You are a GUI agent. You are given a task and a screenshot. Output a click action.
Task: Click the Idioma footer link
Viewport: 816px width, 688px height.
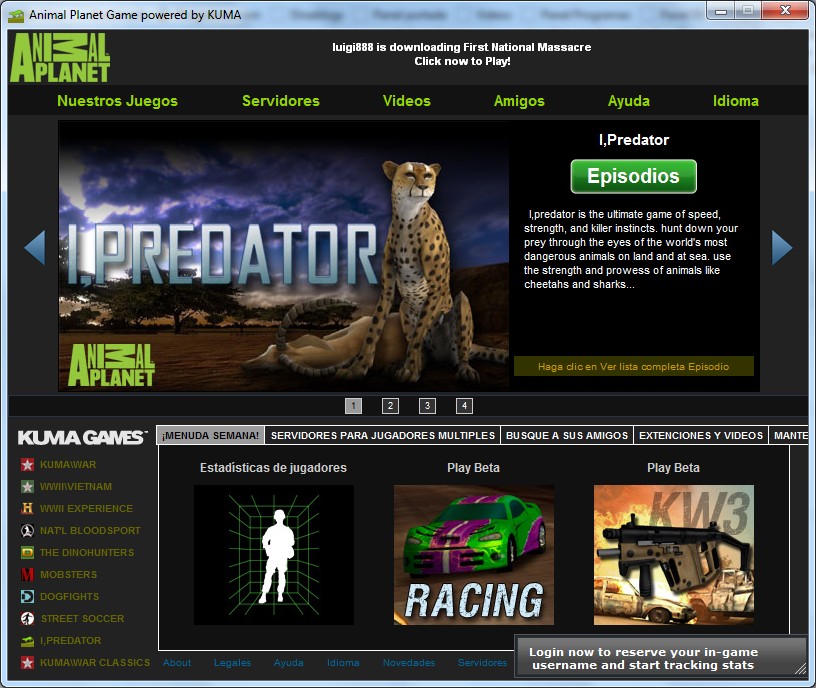(x=343, y=662)
